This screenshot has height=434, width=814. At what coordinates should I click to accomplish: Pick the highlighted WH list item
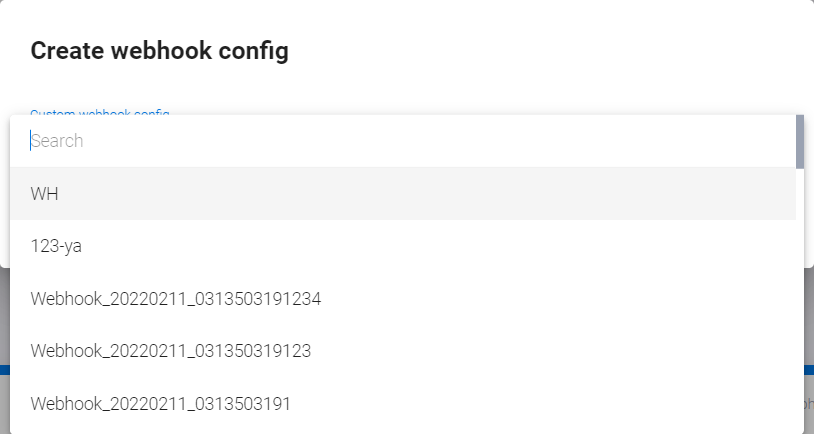400,194
